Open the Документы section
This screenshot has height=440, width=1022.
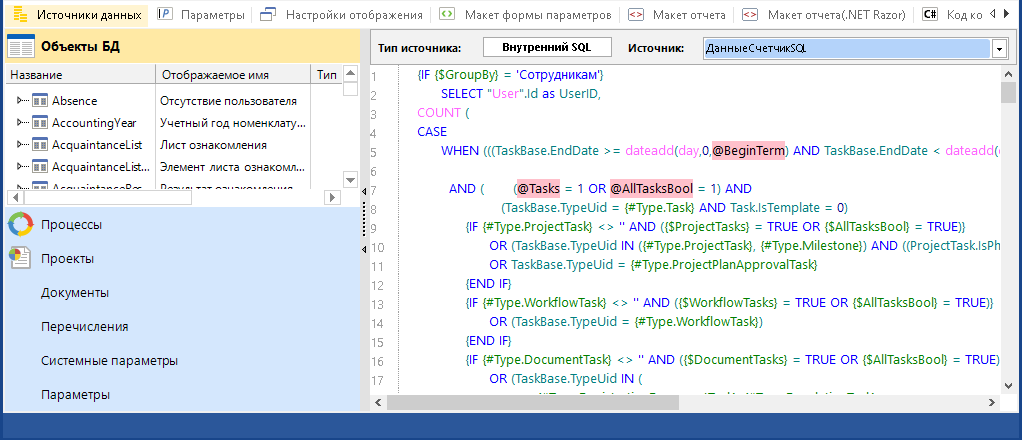pos(75,292)
